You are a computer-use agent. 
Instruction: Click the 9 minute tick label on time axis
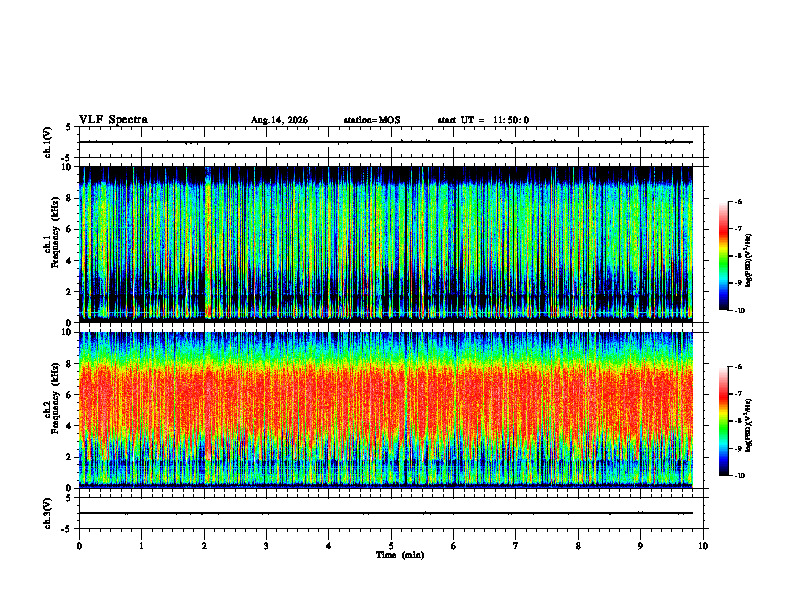pos(640,546)
